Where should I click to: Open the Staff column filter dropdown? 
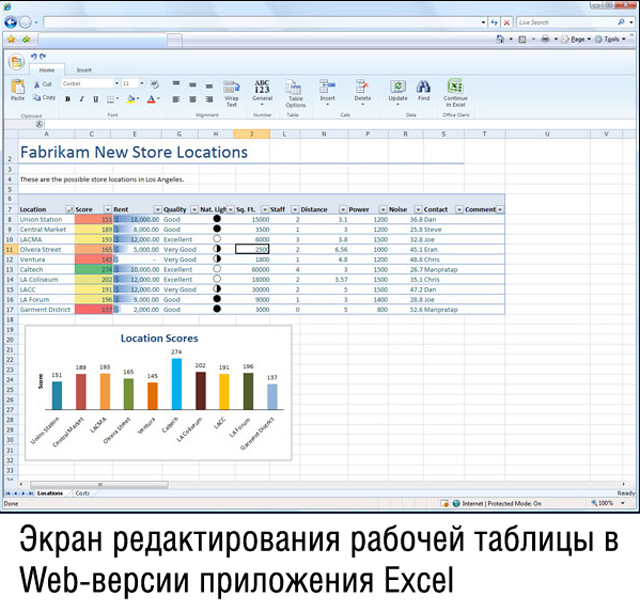[295, 209]
